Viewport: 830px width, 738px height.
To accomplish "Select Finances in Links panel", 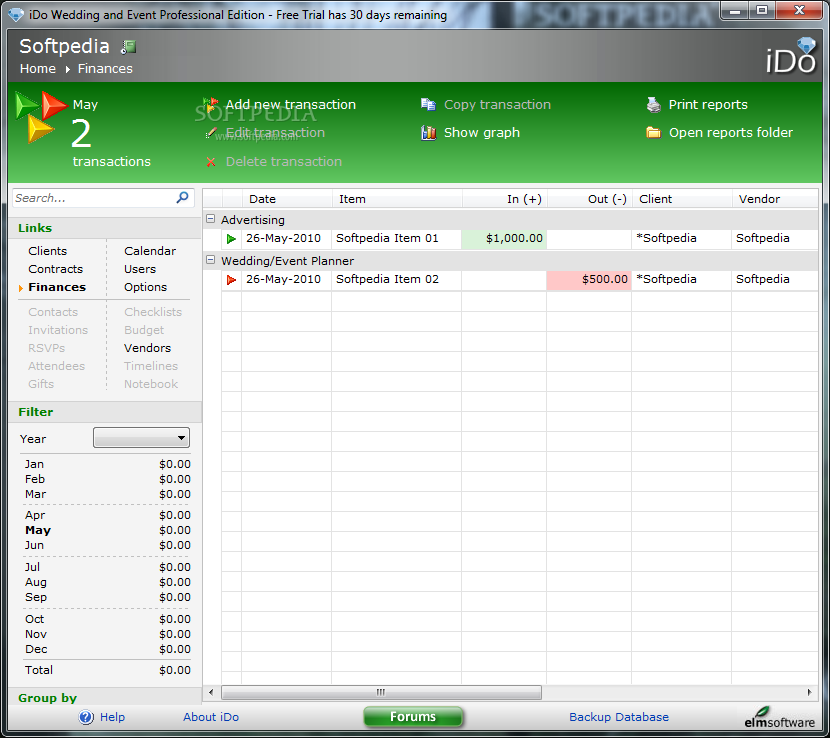I will [x=57, y=287].
